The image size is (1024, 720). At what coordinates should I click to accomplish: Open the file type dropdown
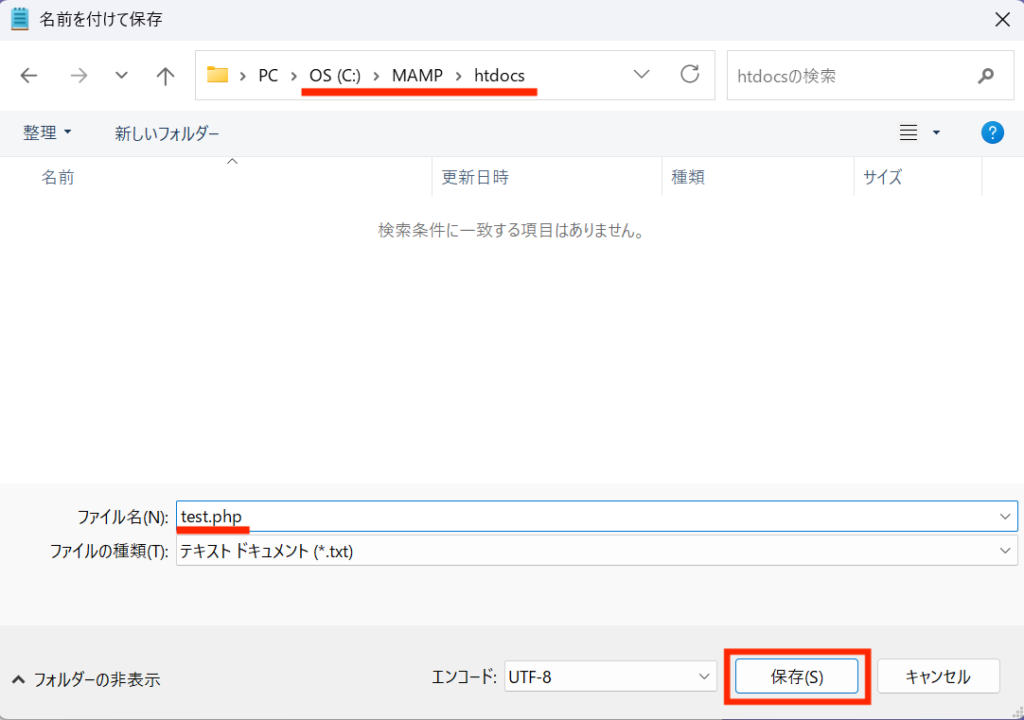pyautogui.click(x=1004, y=551)
